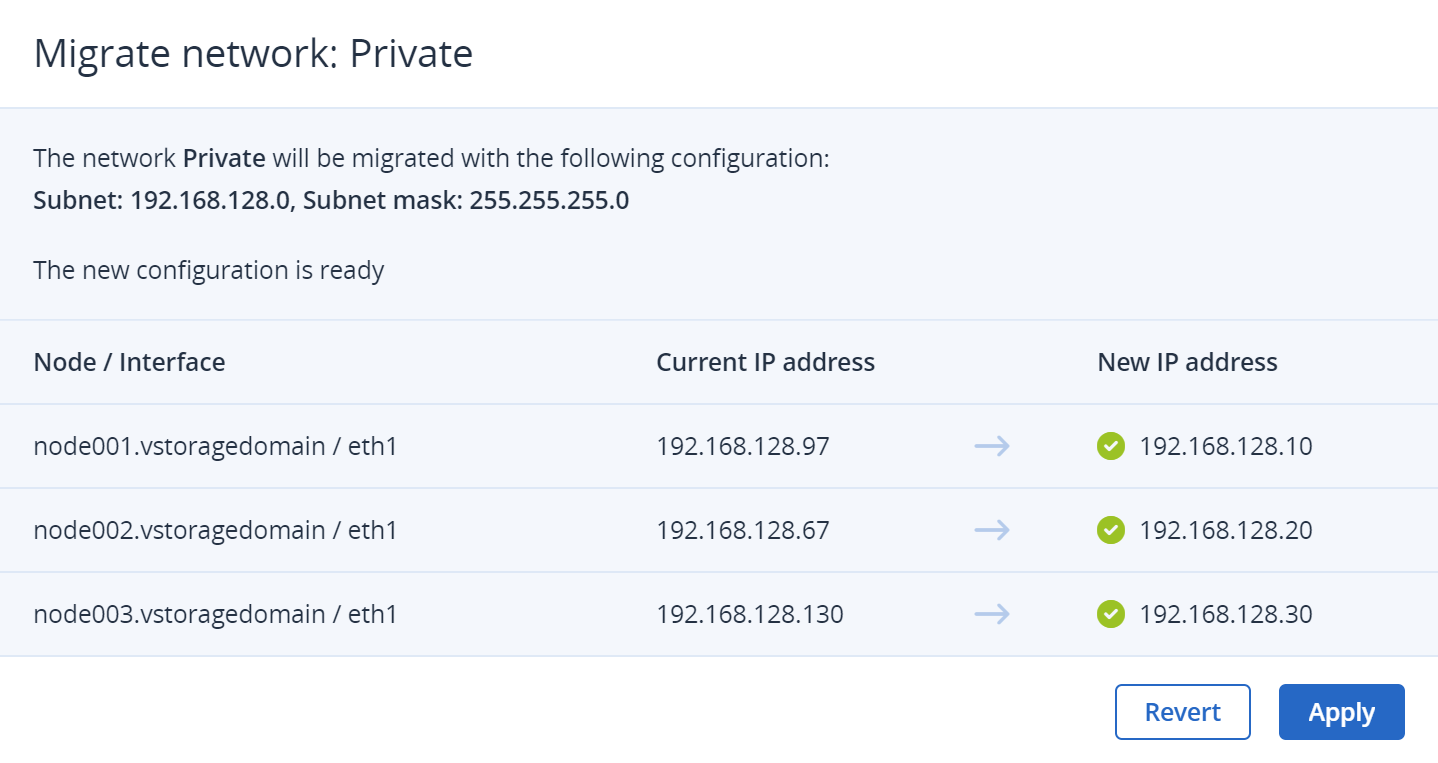Click the Migrate network: Private title
The height and width of the screenshot is (763, 1438).
coord(253,53)
